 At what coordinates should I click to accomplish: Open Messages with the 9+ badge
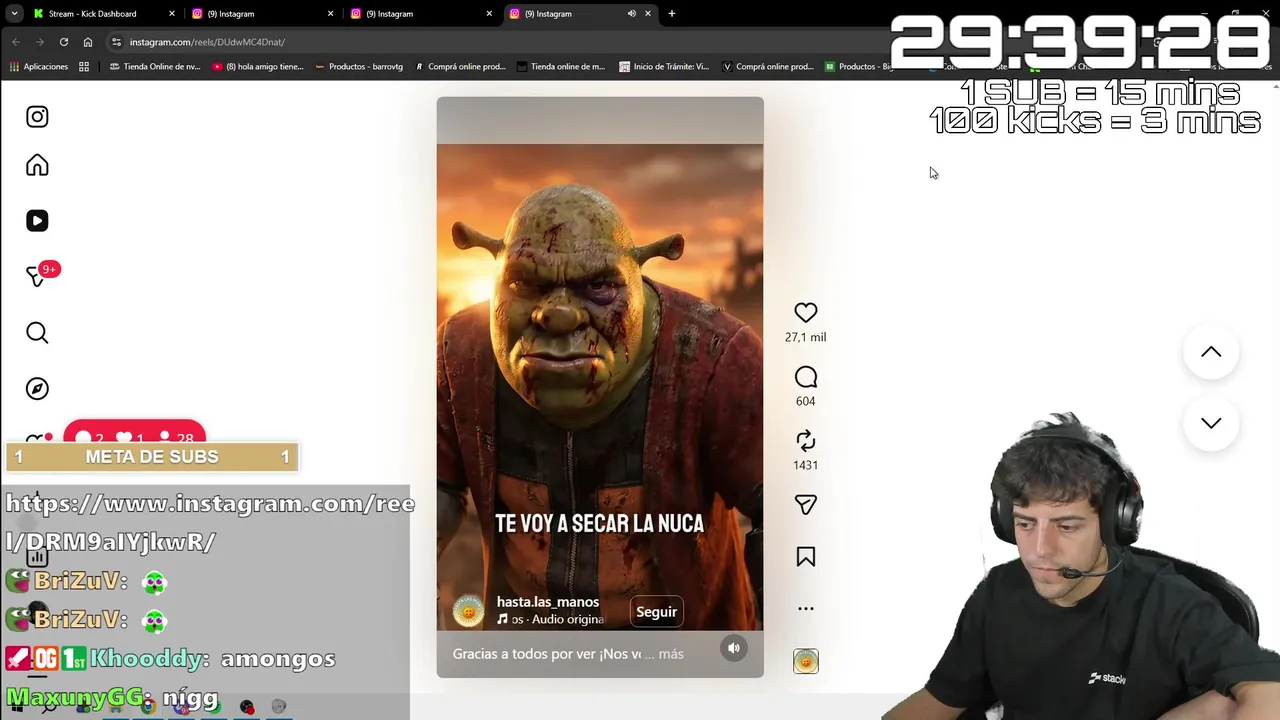(37, 277)
